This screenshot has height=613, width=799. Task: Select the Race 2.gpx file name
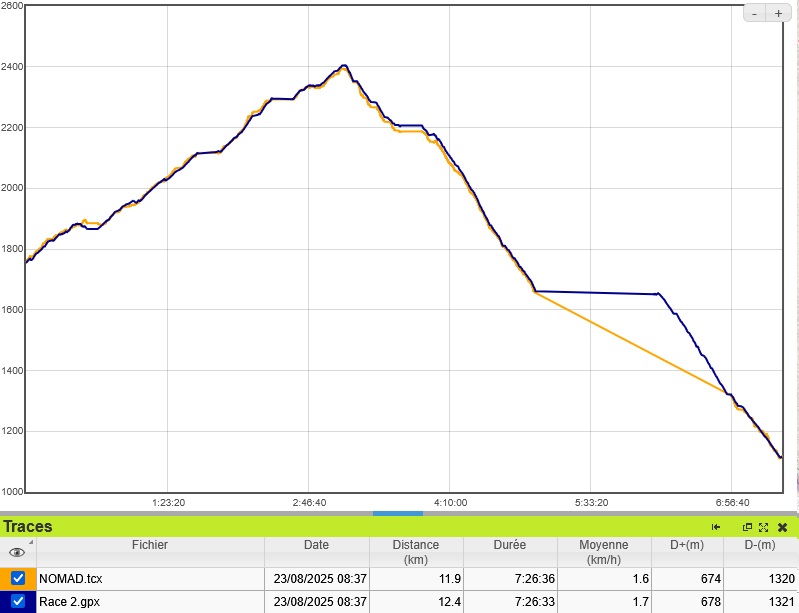[x=69, y=601]
